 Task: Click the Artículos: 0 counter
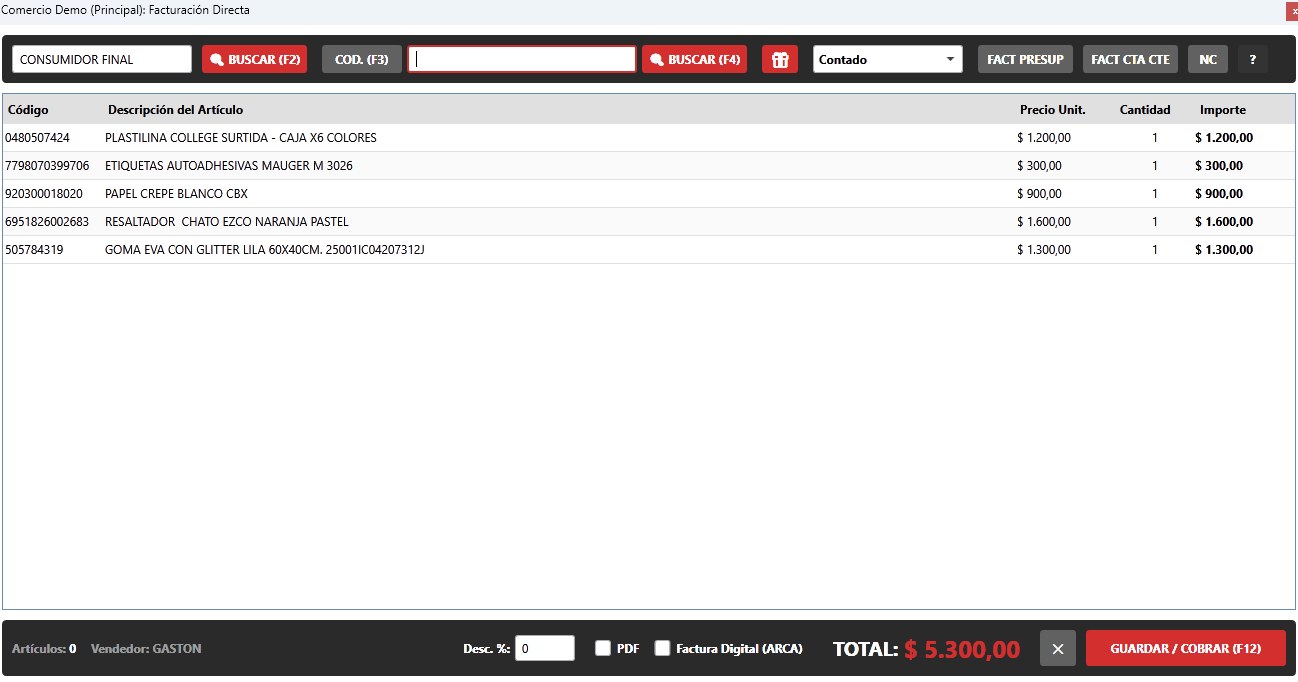(x=44, y=648)
